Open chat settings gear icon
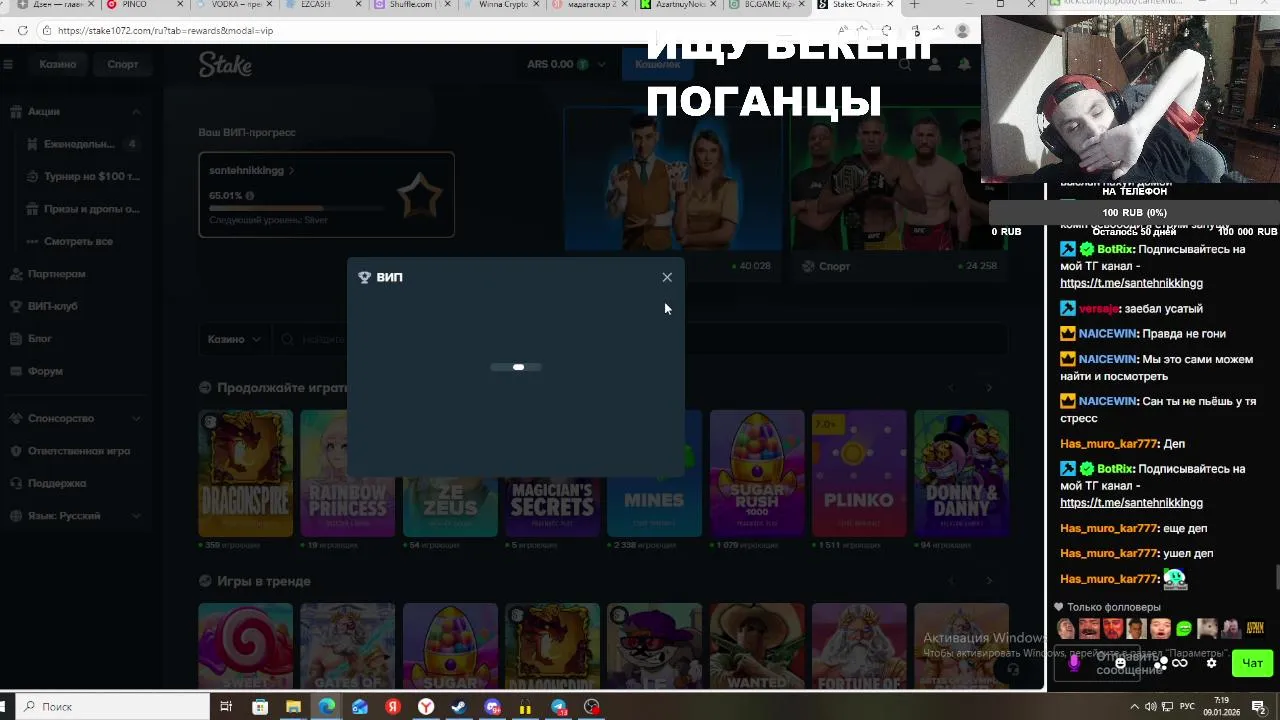Viewport: 1280px width, 720px height. click(1212, 663)
